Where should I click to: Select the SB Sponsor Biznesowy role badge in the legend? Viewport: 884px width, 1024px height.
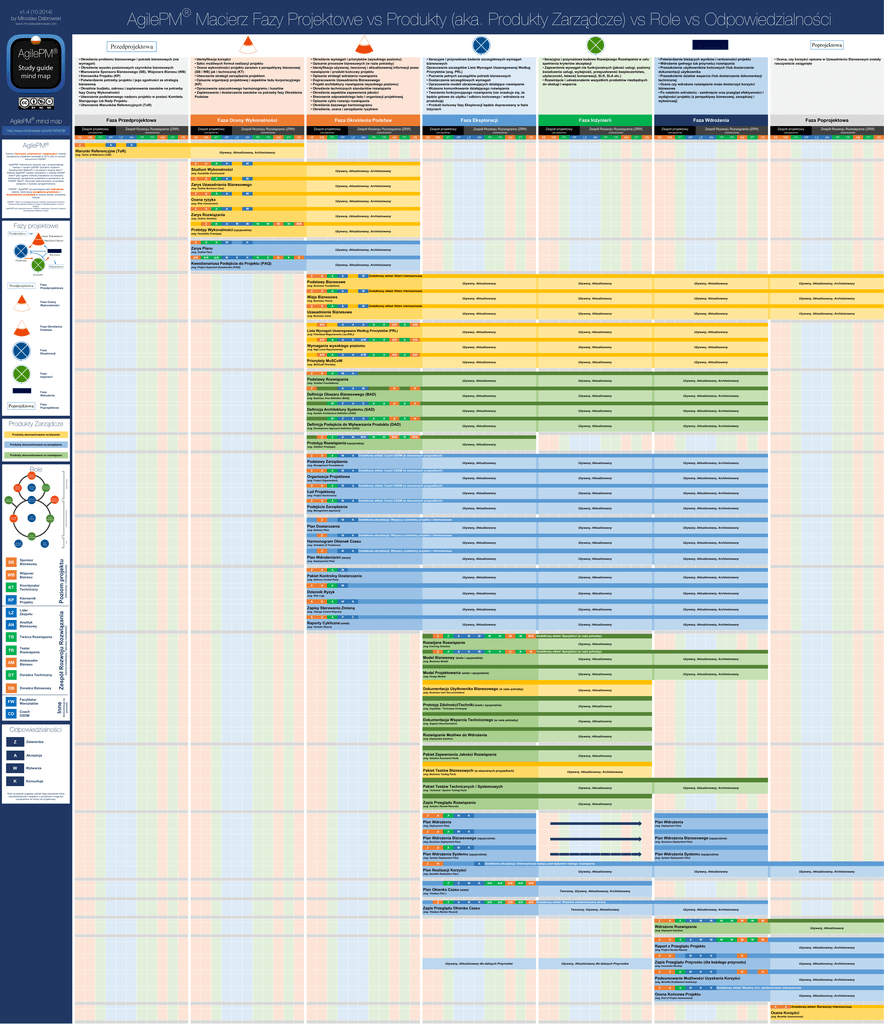coord(11,562)
